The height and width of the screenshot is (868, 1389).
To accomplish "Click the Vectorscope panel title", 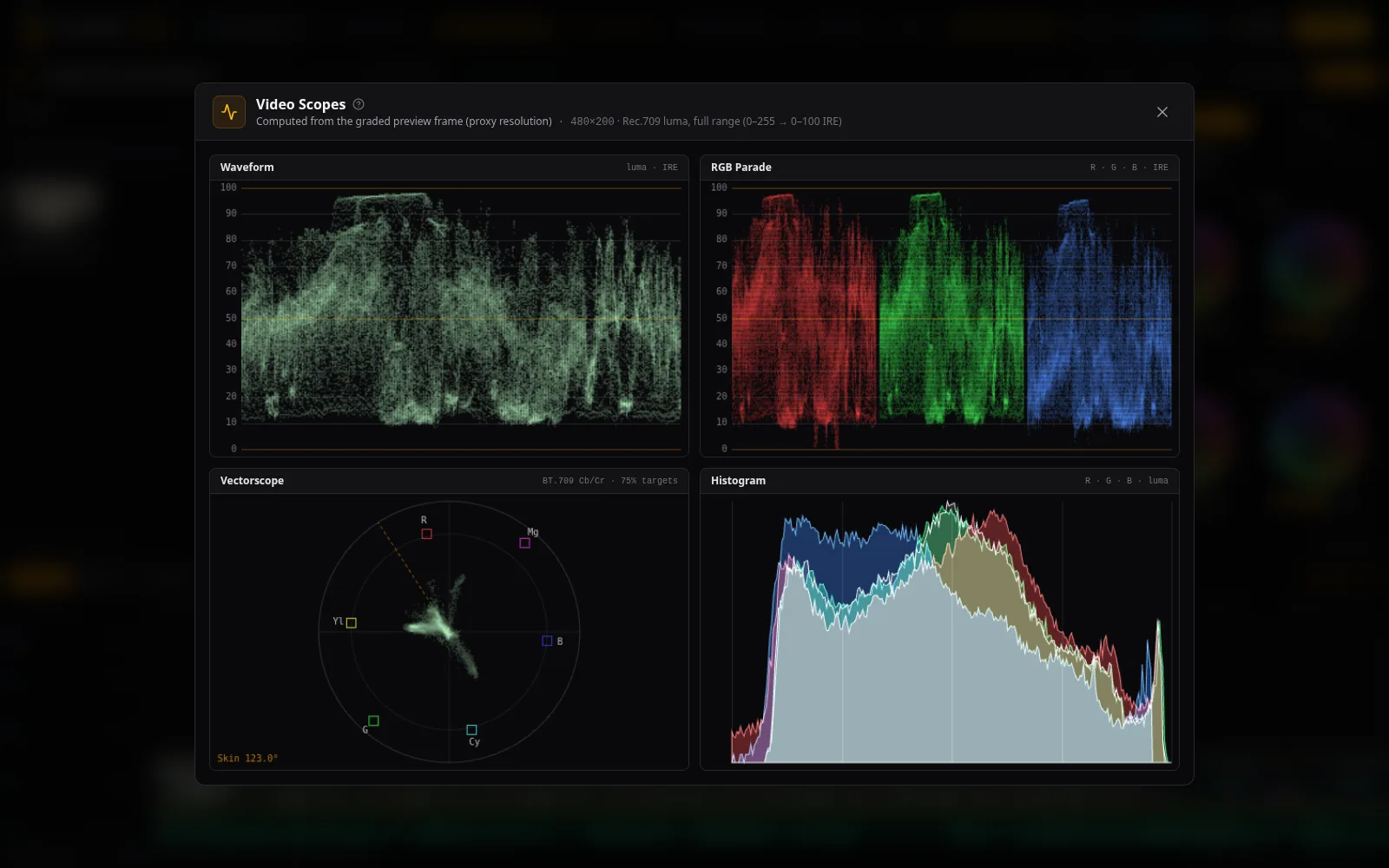I will click(x=252, y=481).
